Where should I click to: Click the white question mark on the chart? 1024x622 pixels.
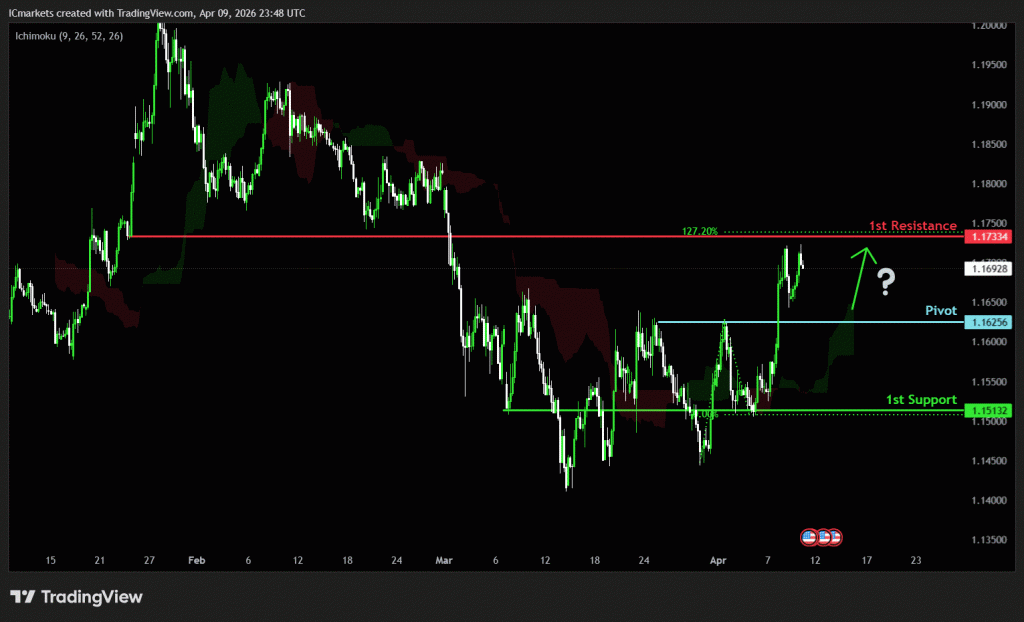click(885, 283)
